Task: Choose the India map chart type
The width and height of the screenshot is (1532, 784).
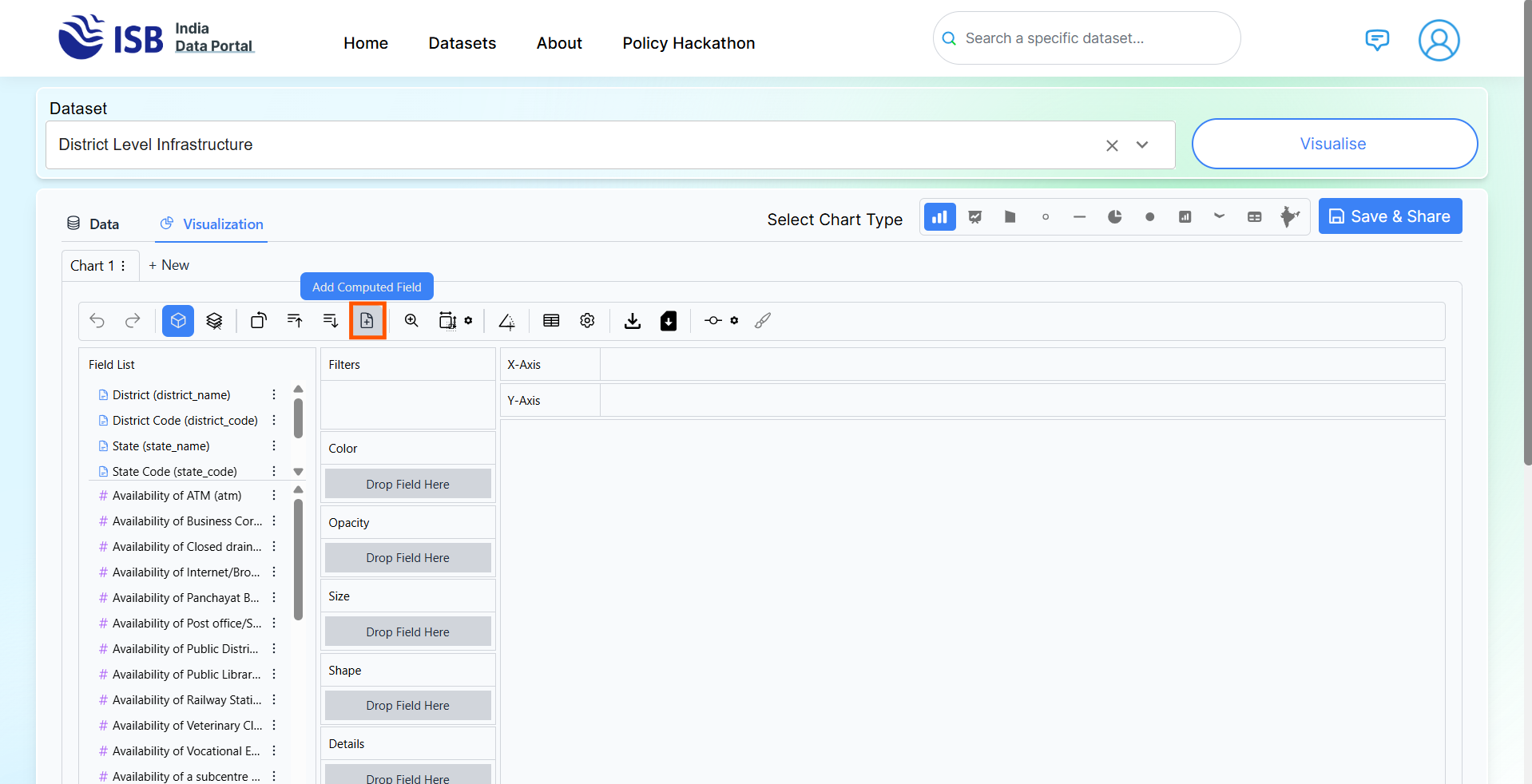Action: (x=1288, y=217)
